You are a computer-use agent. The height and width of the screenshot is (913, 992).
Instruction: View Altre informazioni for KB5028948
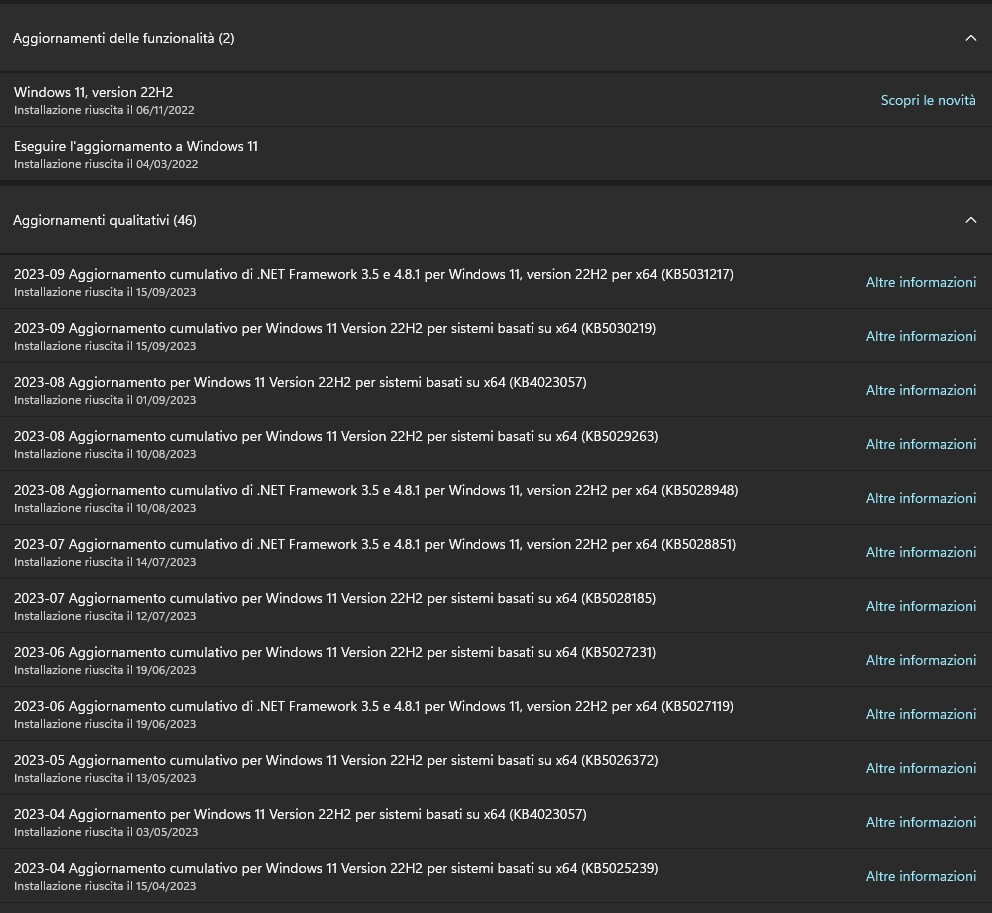coord(920,498)
